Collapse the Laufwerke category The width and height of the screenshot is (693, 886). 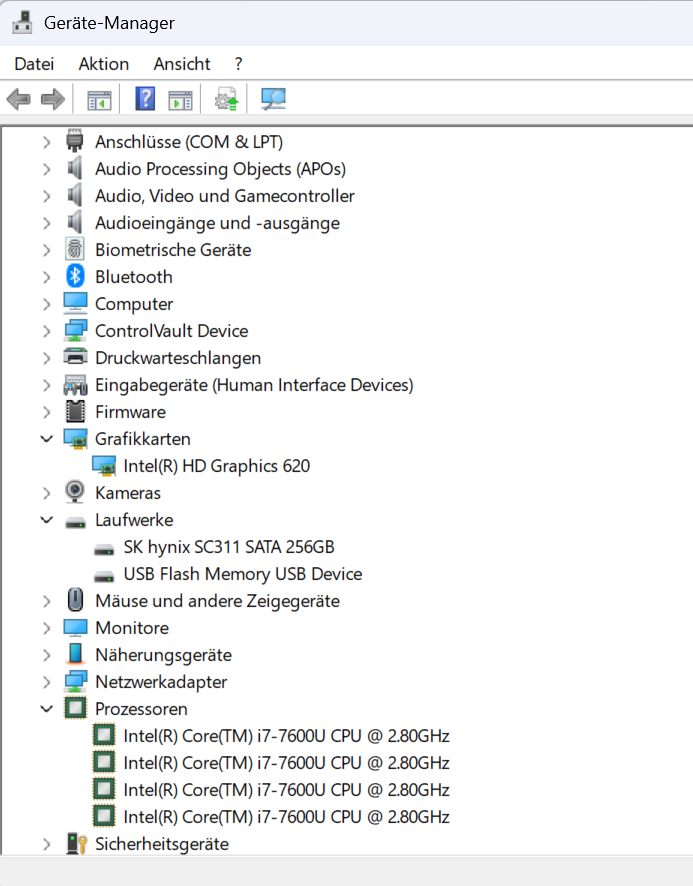click(x=46, y=520)
